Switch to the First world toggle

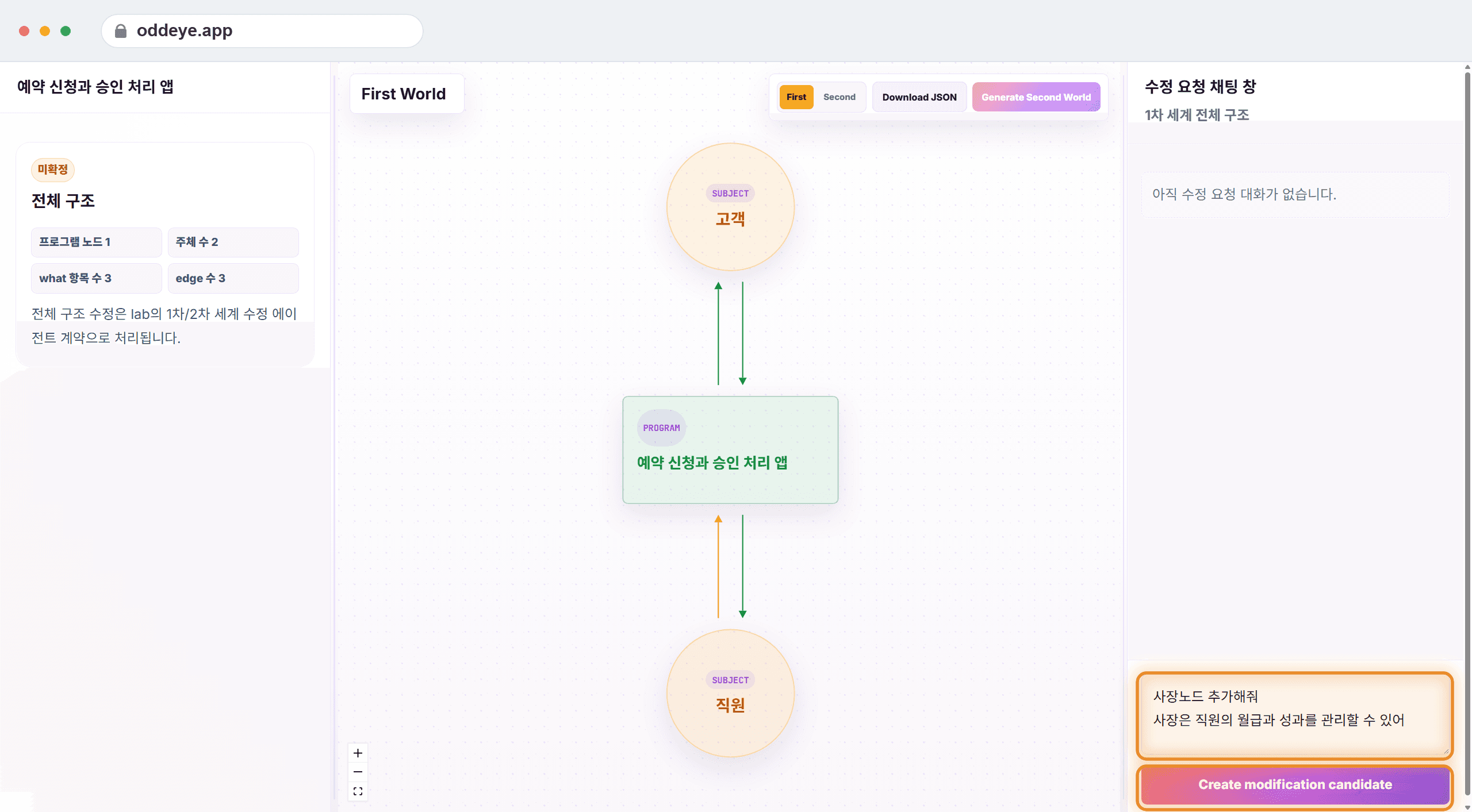(x=796, y=97)
